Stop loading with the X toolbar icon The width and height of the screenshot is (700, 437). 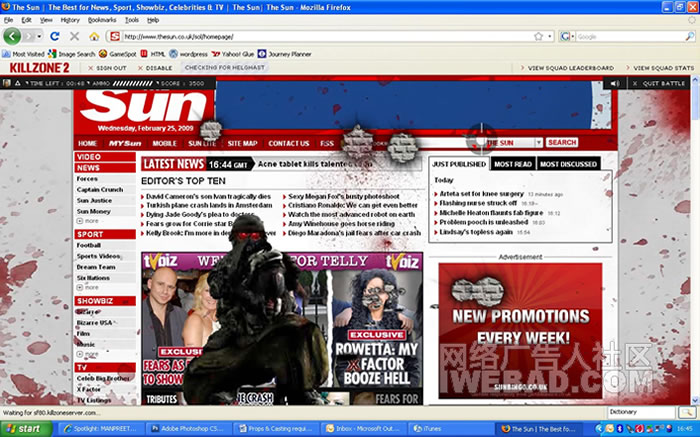[x=75, y=36]
